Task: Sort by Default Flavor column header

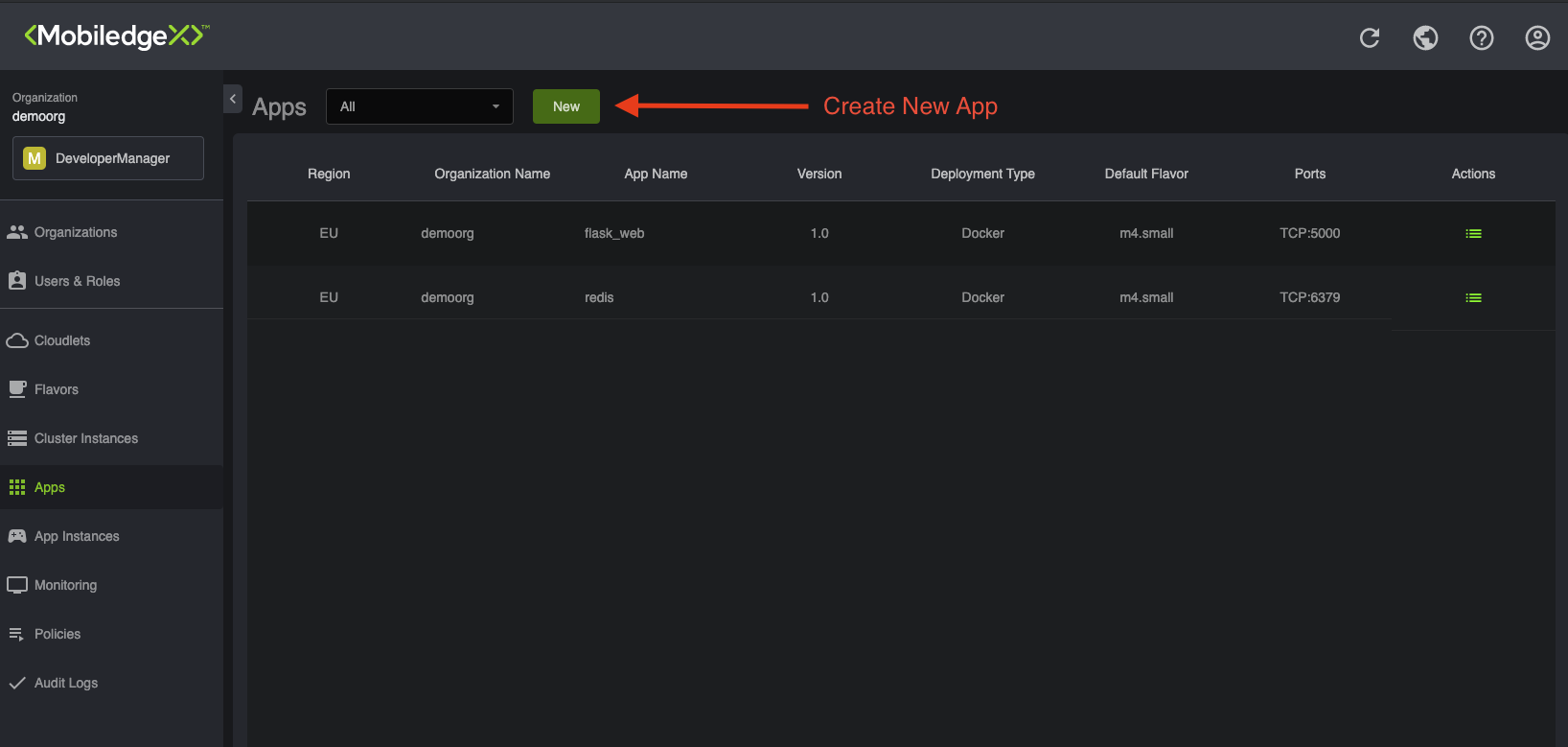Action: (x=1146, y=174)
